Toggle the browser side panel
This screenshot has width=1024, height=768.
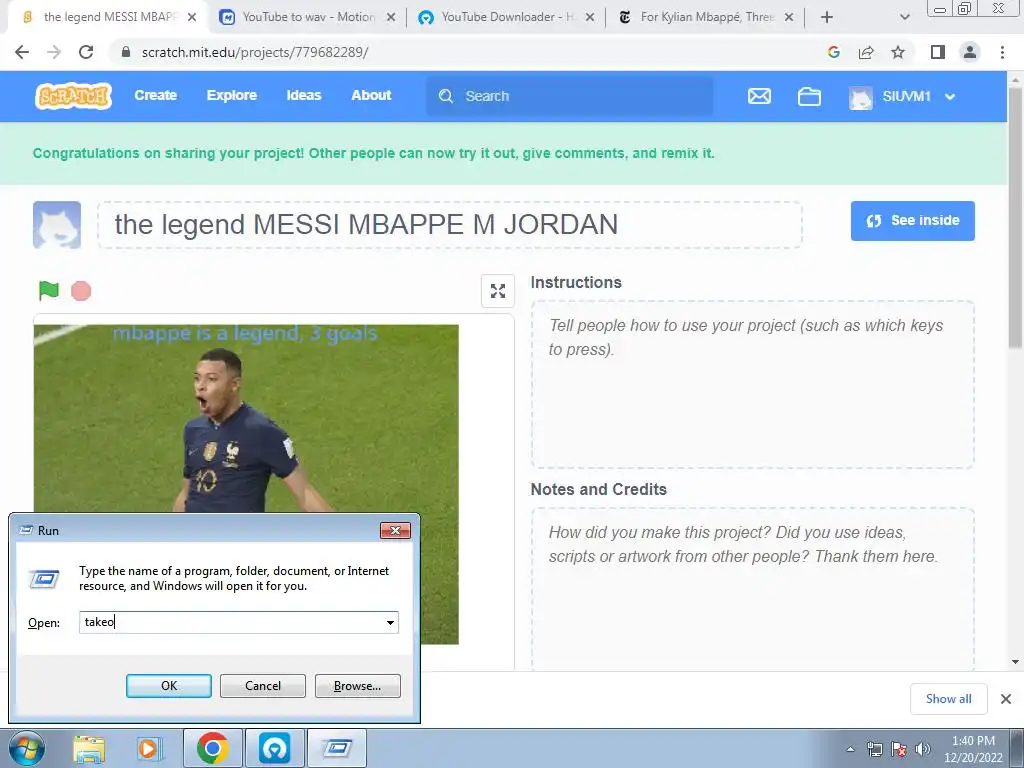click(x=938, y=52)
